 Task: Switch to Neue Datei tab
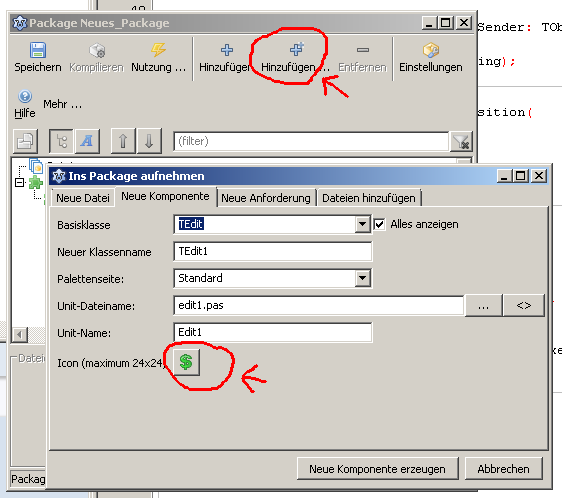click(83, 198)
